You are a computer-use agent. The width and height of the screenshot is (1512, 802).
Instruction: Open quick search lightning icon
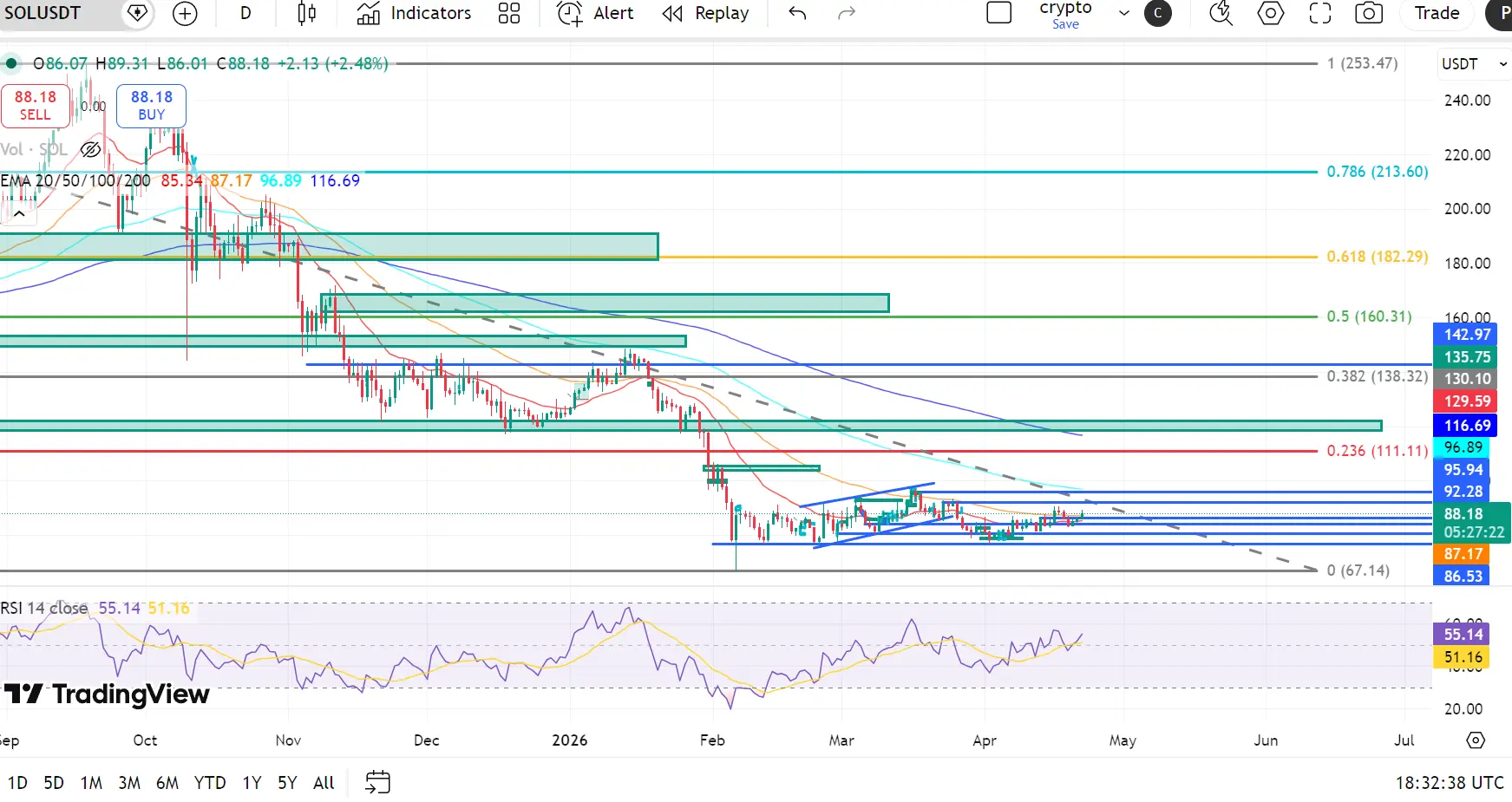(1221, 13)
